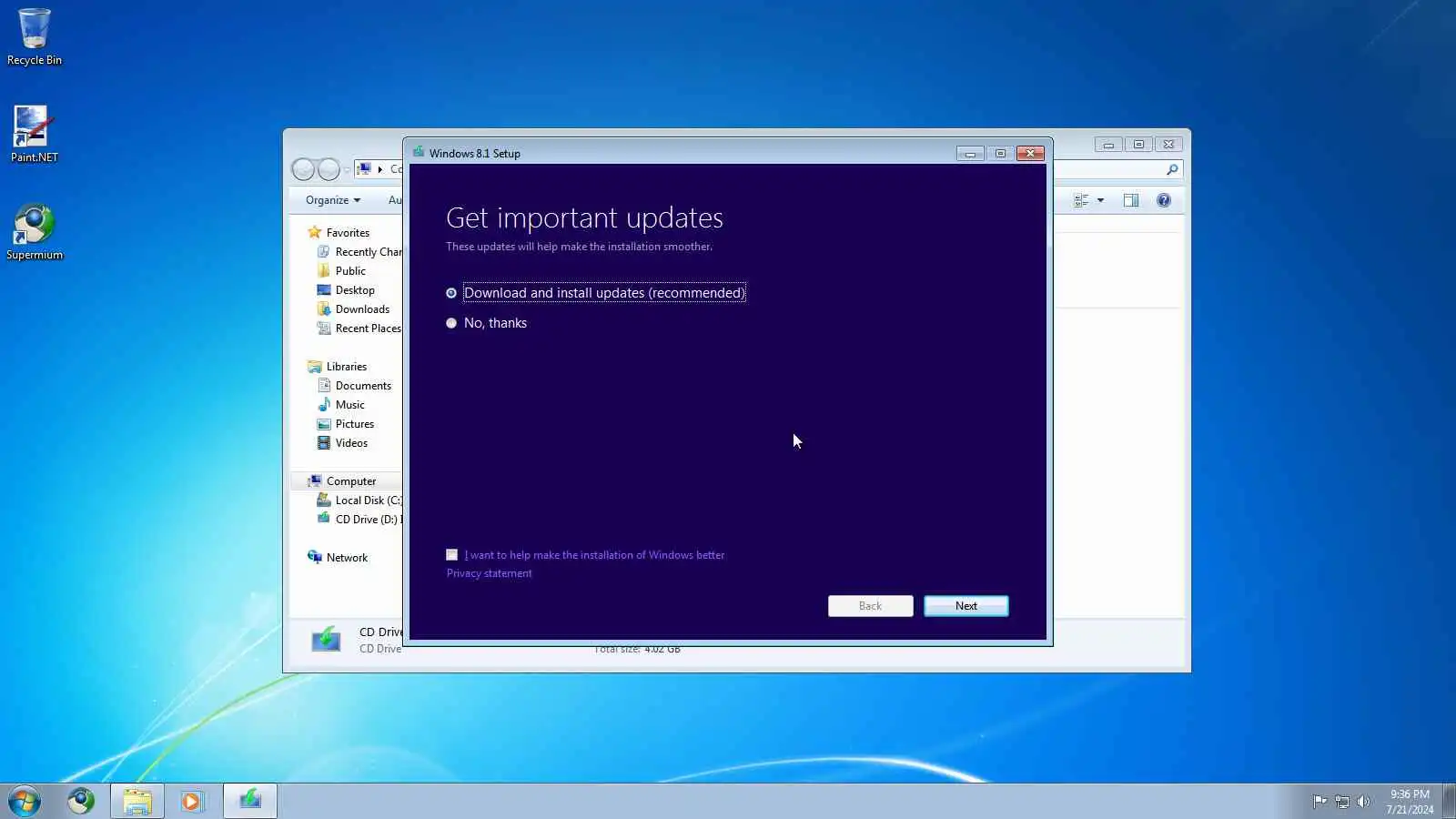Viewport: 1456px width, 819px height.
Task: Click the Network globe icon in sidebar
Action: pos(315,557)
